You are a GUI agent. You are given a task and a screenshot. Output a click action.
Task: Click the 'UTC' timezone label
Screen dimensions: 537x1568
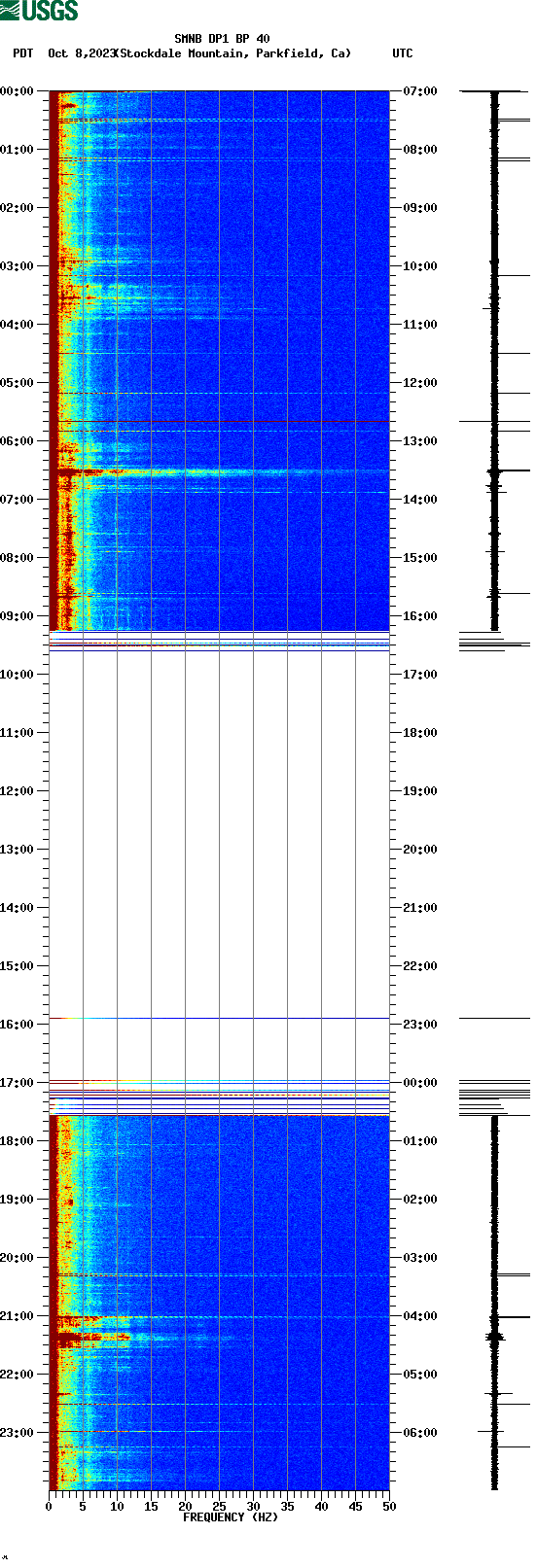pyautogui.click(x=403, y=53)
